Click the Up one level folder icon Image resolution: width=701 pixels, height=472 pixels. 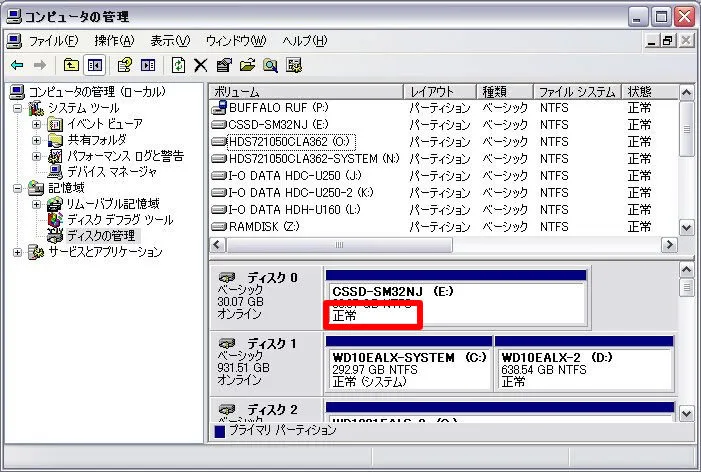click(x=71, y=65)
